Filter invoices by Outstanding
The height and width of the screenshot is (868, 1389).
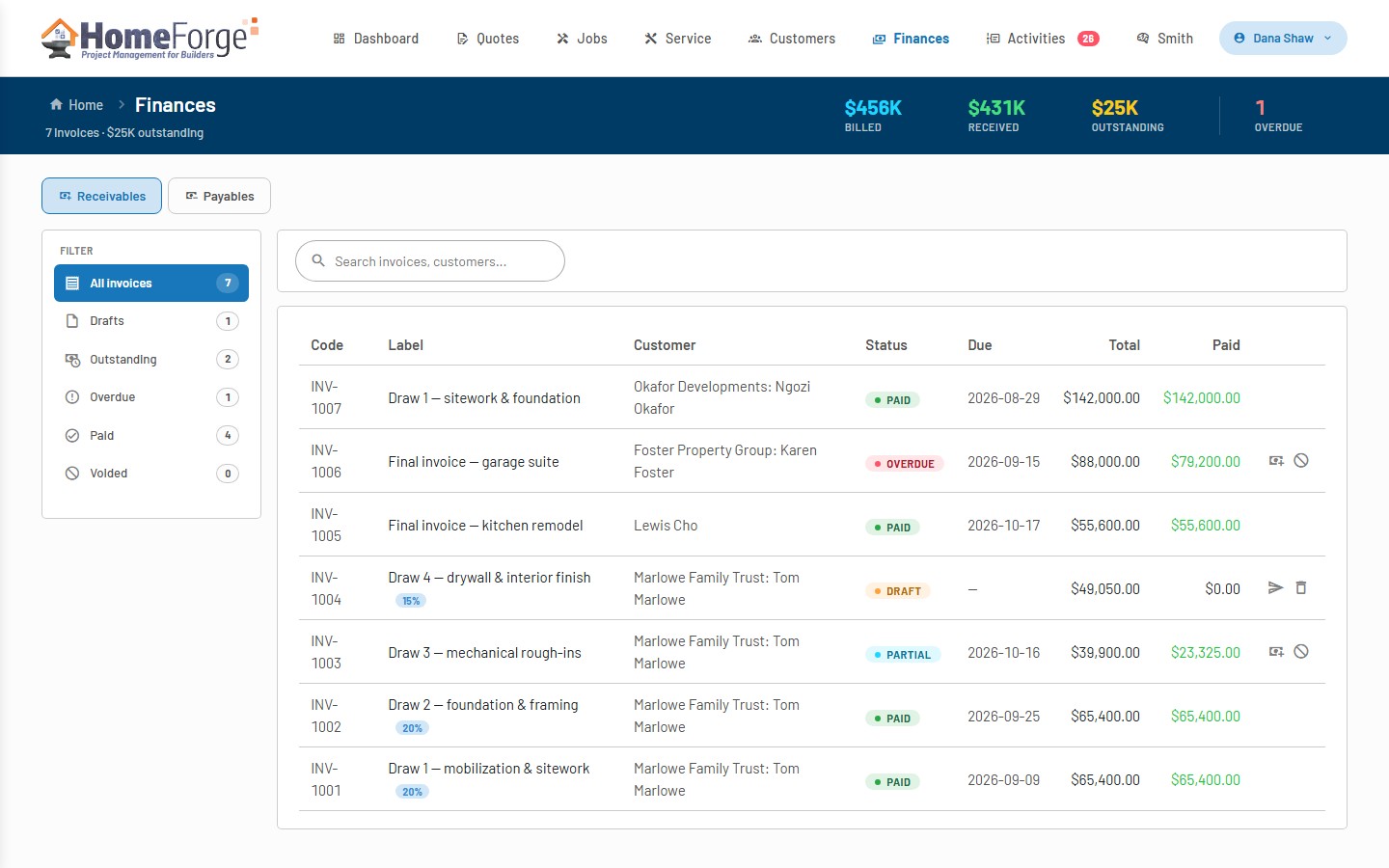(x=151, y=360)
